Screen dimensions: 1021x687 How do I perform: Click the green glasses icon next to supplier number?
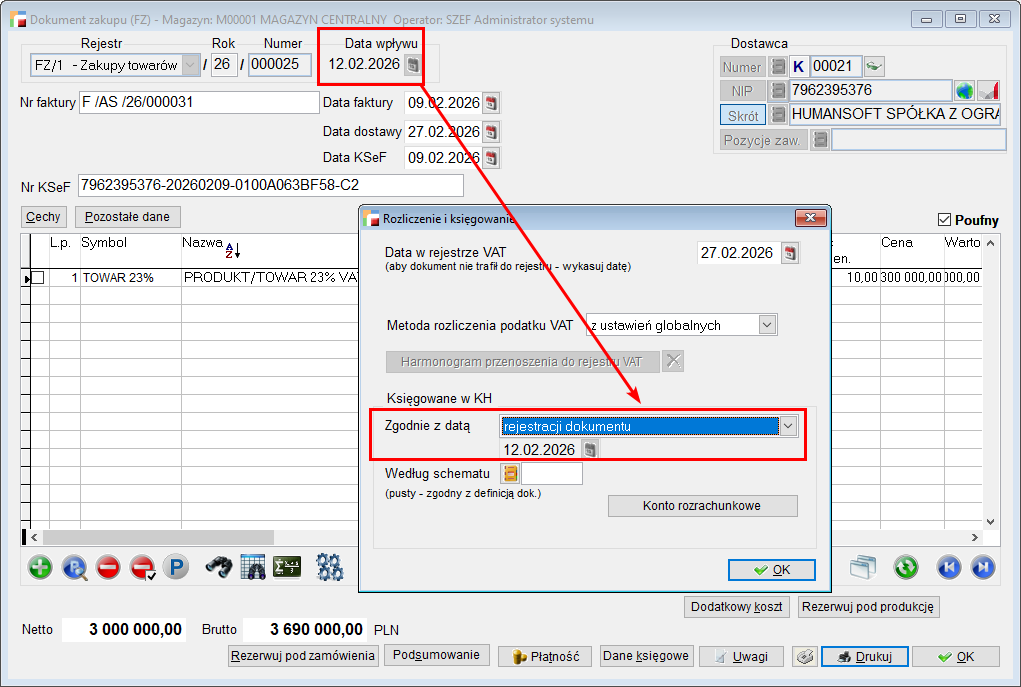tap(874, 67)
